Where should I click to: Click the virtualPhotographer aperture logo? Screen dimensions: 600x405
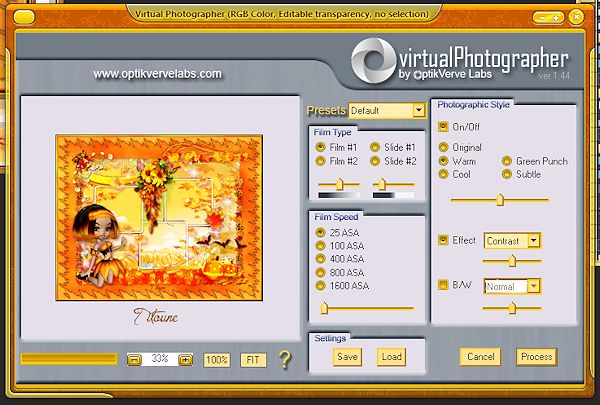click(x=373, y=60)
